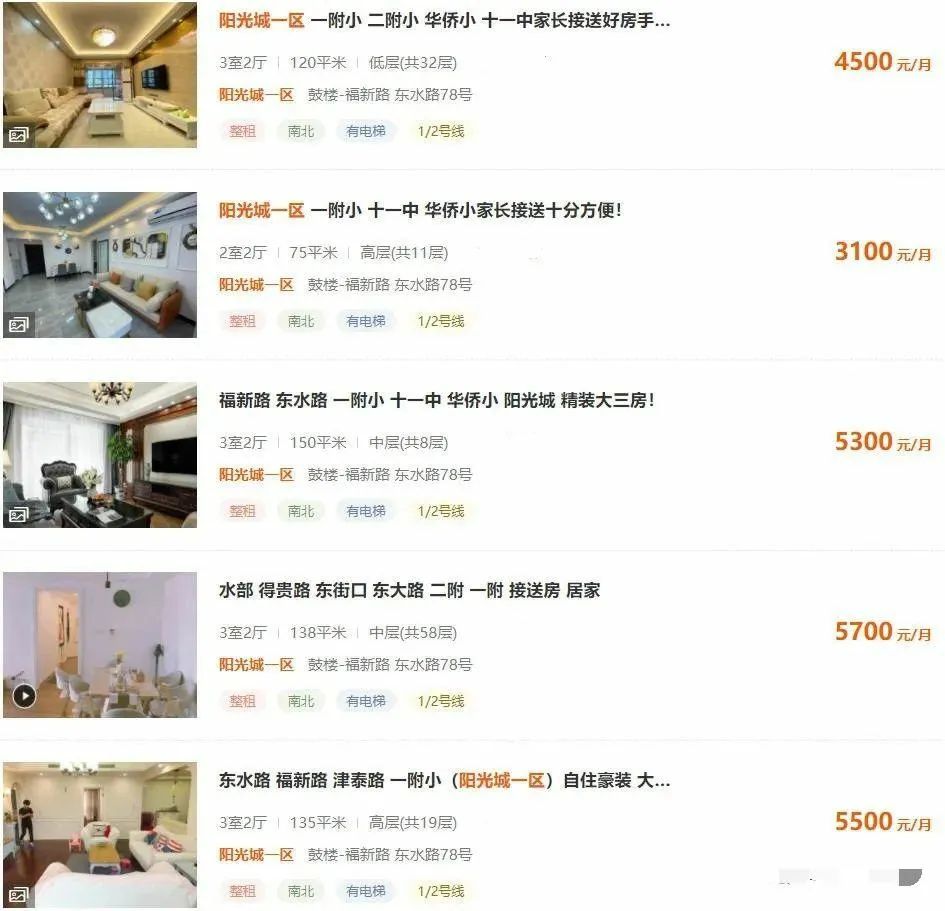Click 1/2号线 tag on the 150平米 listing

coord(441,511)
